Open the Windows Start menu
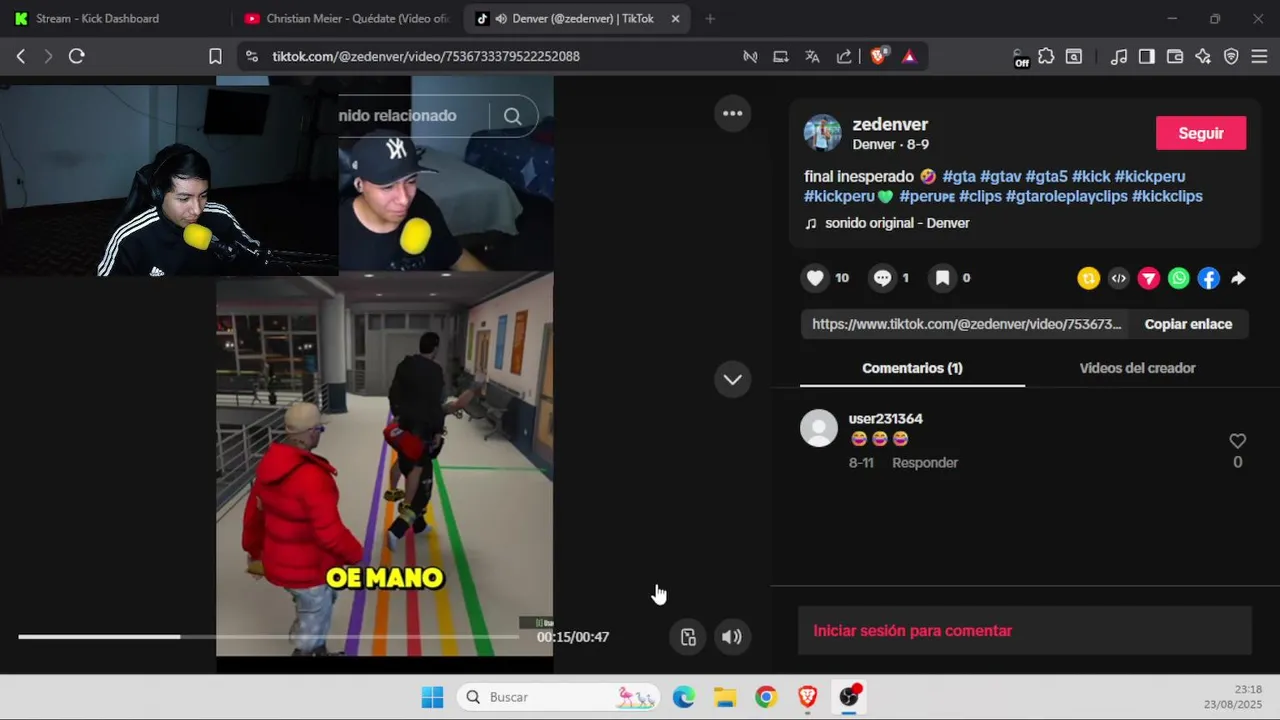 point(432,697)
